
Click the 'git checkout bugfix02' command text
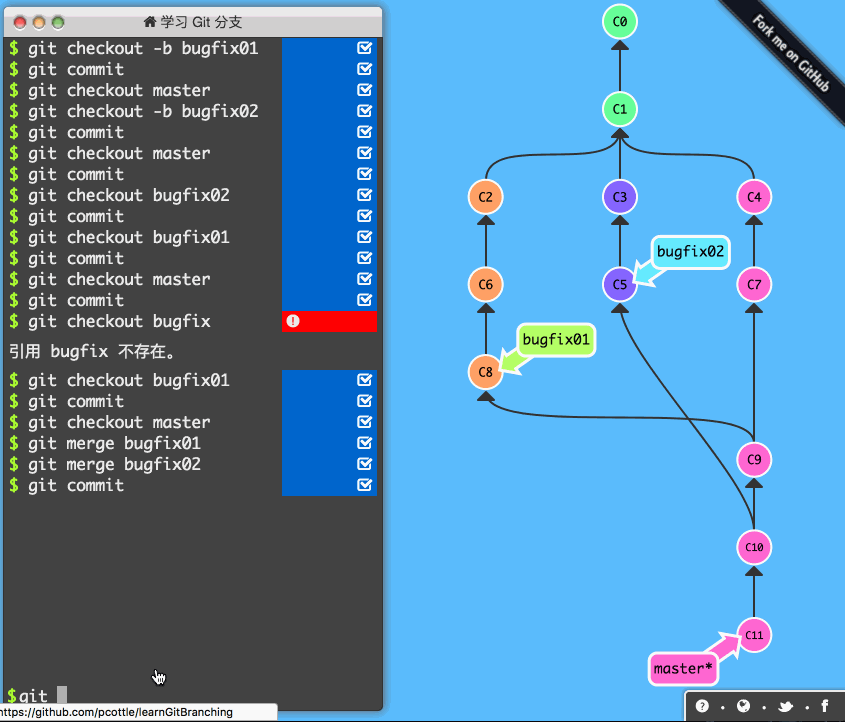click(129, 195)
